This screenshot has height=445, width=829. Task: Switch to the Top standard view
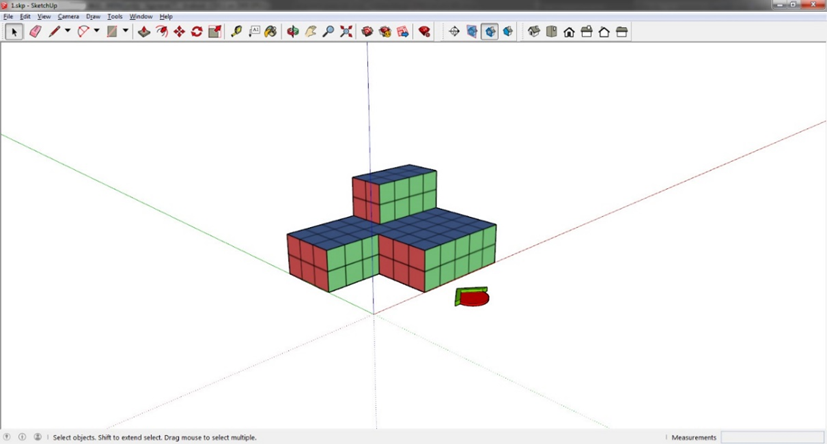pos(551,32)
